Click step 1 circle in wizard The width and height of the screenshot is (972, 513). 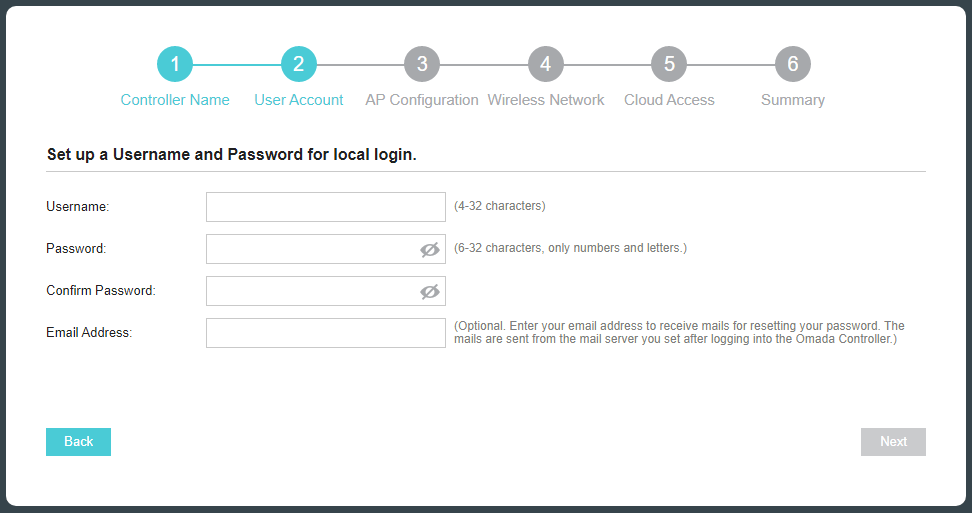[x=175, y=64]
